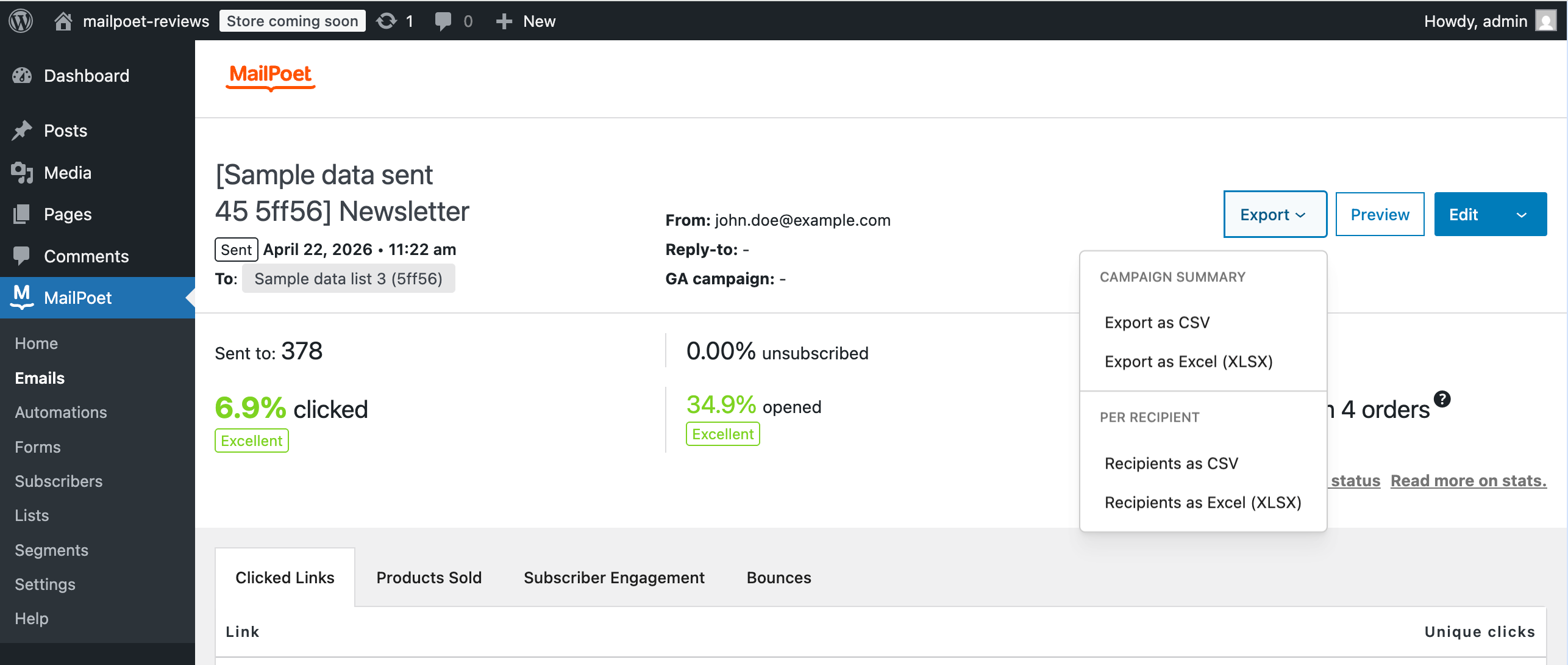Screen dimensions: 1568x665
Task: Click the Comments sidebar bubble icon
Action: pos(22,256)
